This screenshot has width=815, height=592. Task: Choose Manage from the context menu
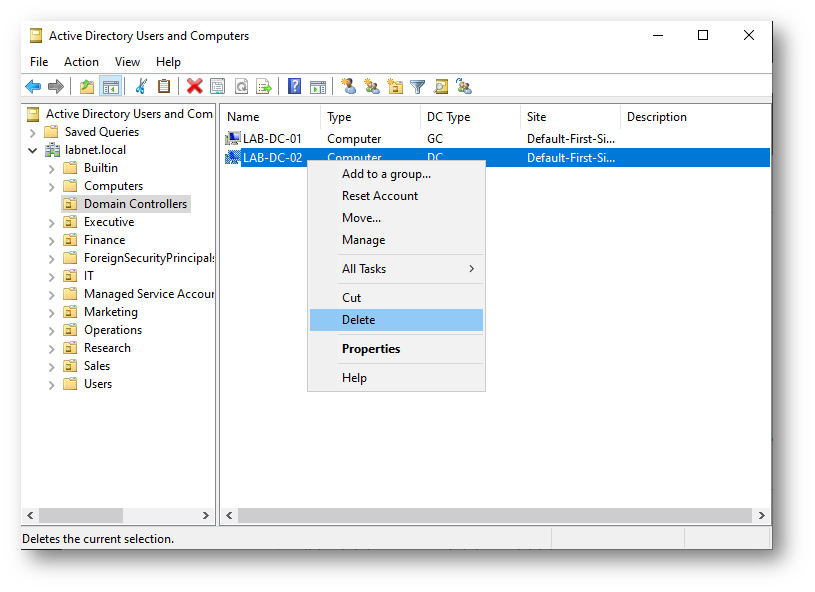coord(396,240)
